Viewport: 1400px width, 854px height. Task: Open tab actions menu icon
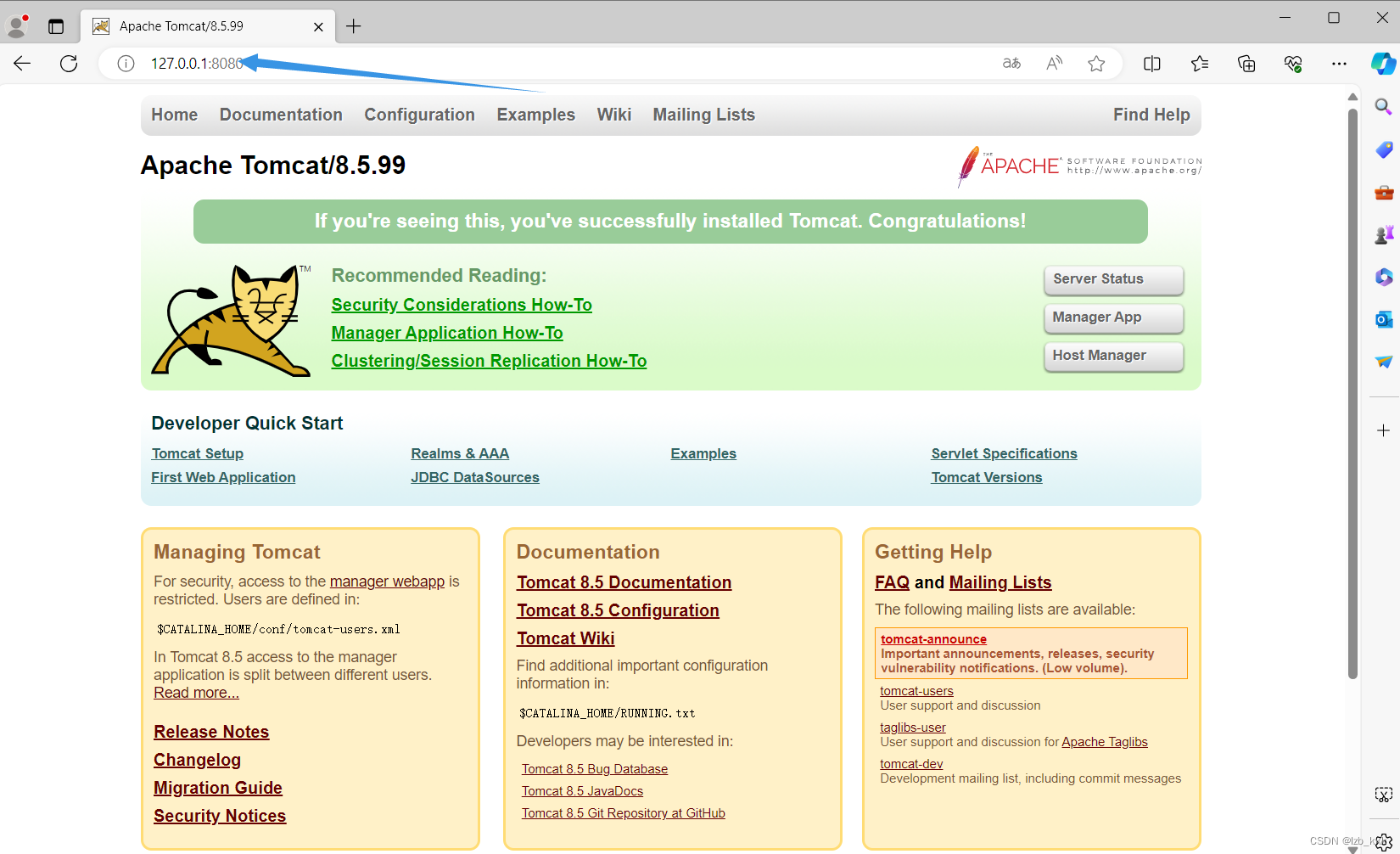56,26
